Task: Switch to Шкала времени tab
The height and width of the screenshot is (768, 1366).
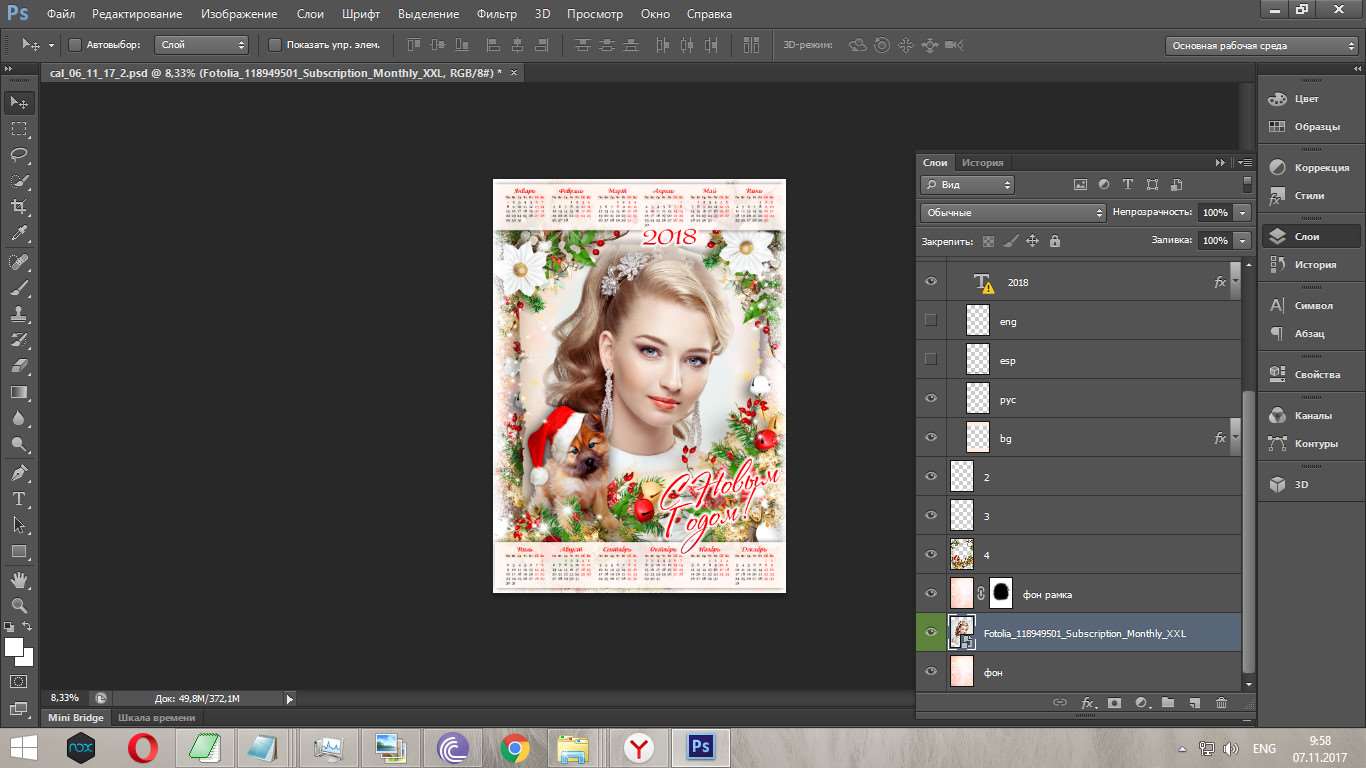Action: [x=157, y=717]
